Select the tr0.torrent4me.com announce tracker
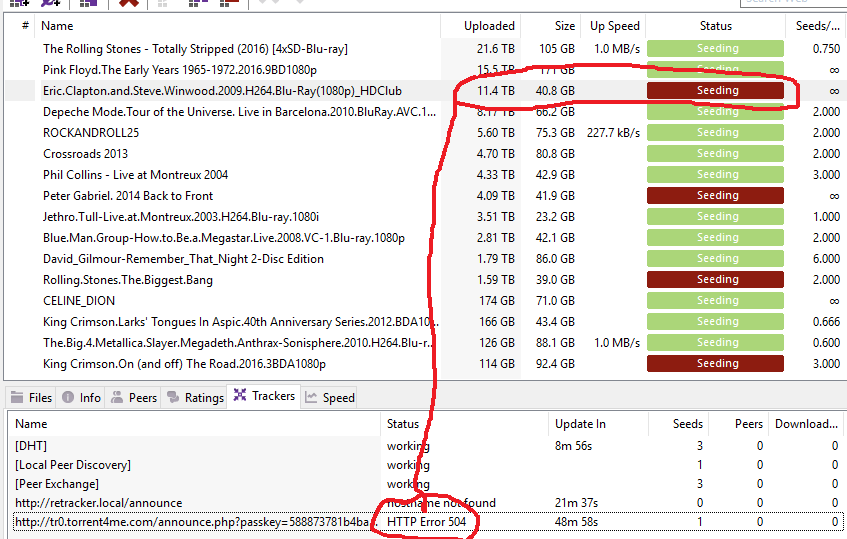The height and width of the screenshot is (539, 847). pyautogui.click(x=426, y=522)
